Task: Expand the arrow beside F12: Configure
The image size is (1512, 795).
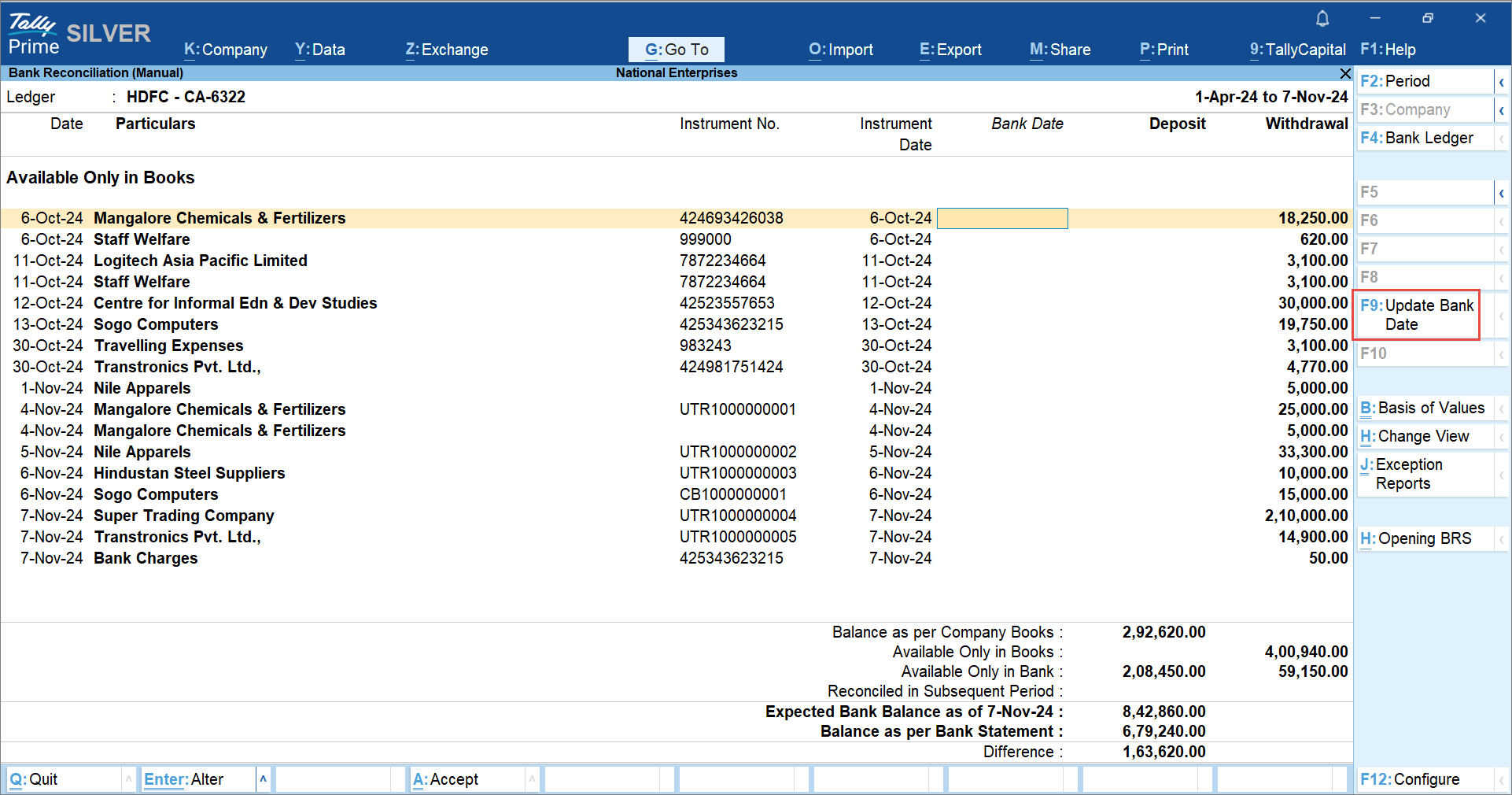Action: (x=1501, y=780)
